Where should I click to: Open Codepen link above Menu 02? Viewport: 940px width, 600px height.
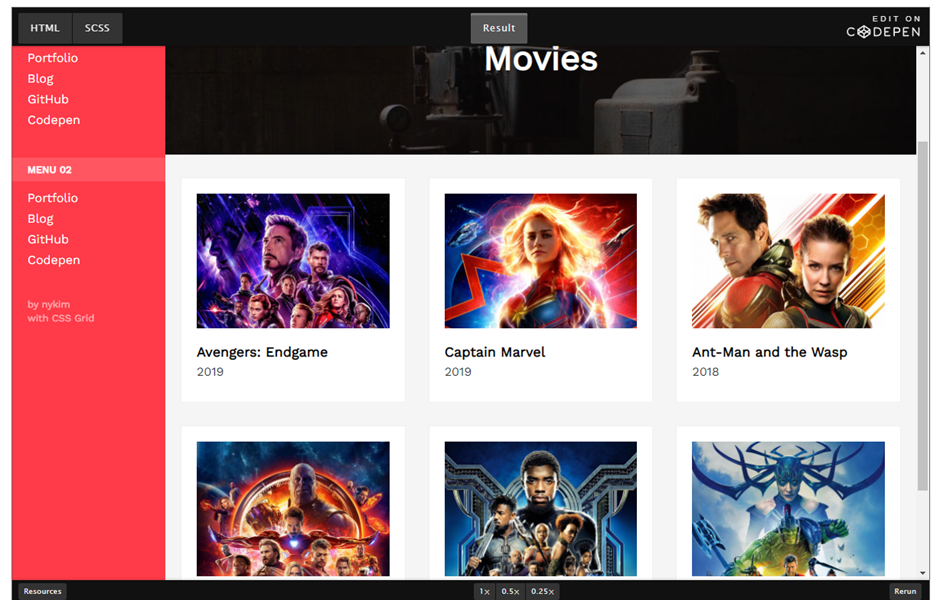point(53,120)
